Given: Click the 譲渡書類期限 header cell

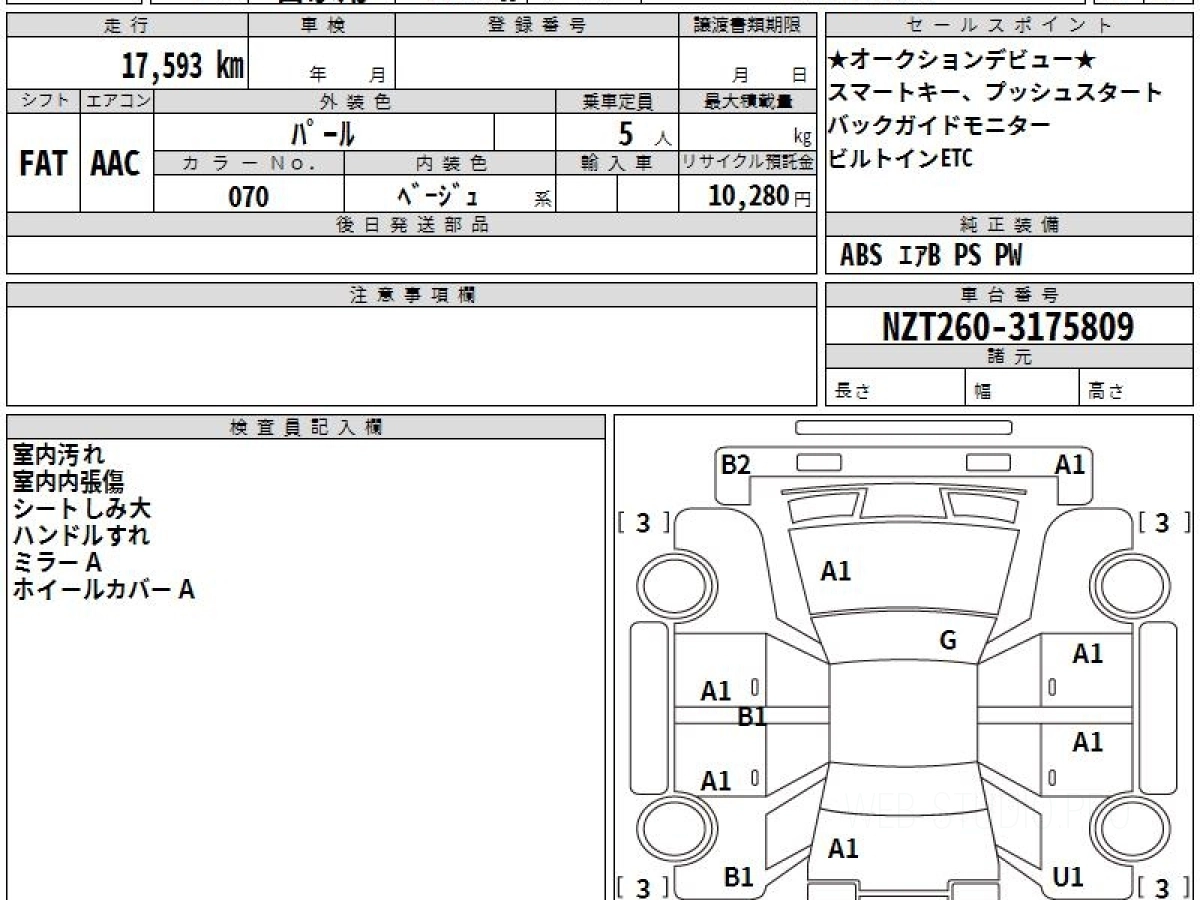Looking at the screenshot, I should (x=748, y=25).
